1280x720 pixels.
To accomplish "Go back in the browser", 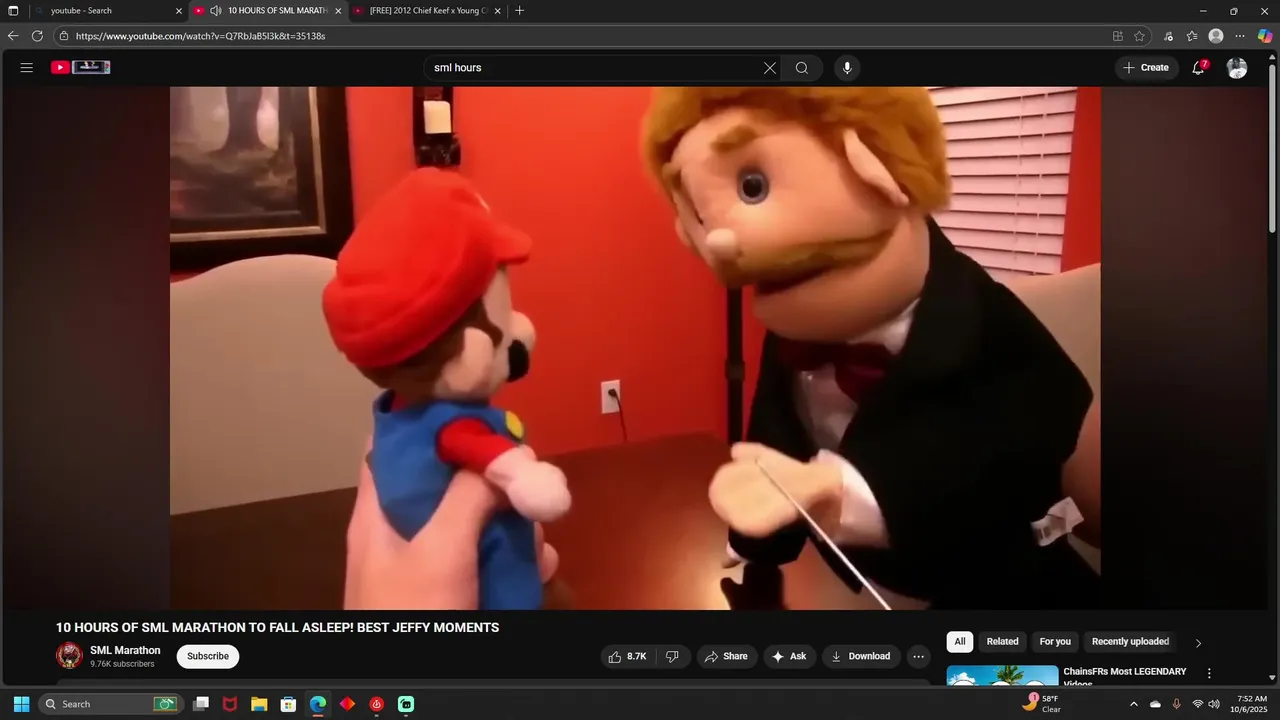I will [13, 36].
